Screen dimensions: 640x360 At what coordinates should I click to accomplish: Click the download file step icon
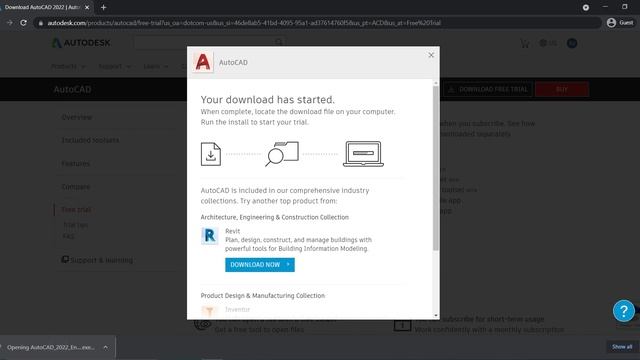click(x=211, y=154)
